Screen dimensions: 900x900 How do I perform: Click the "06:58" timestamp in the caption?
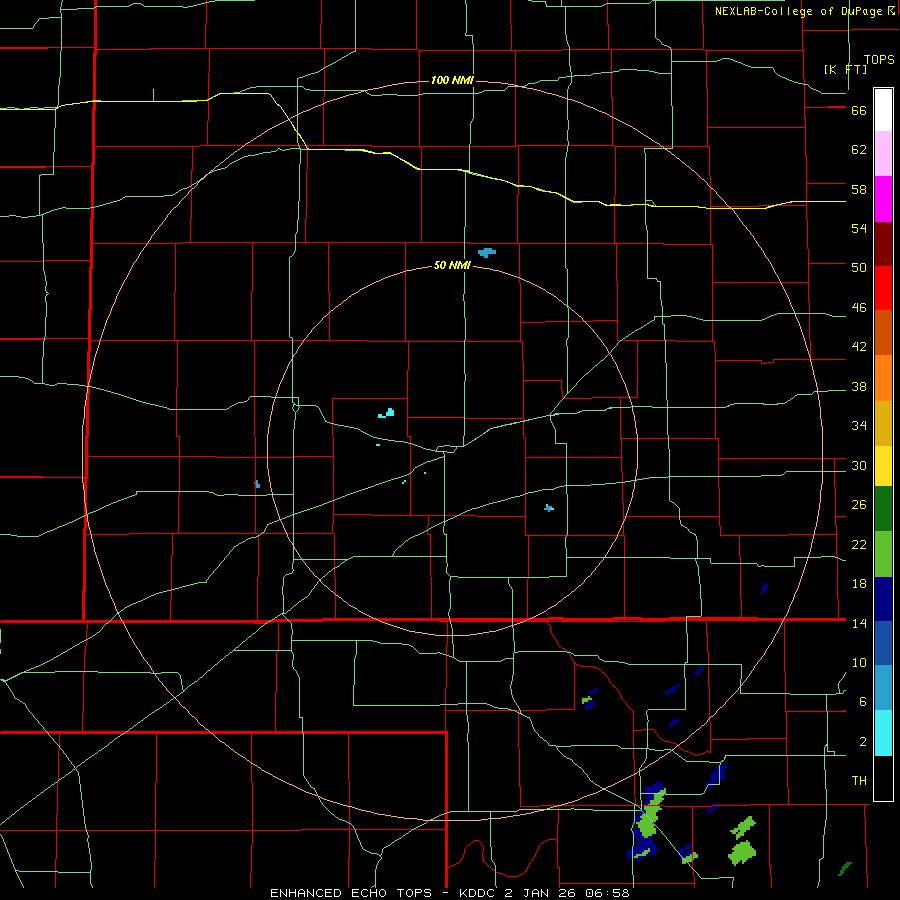(607, 893)
